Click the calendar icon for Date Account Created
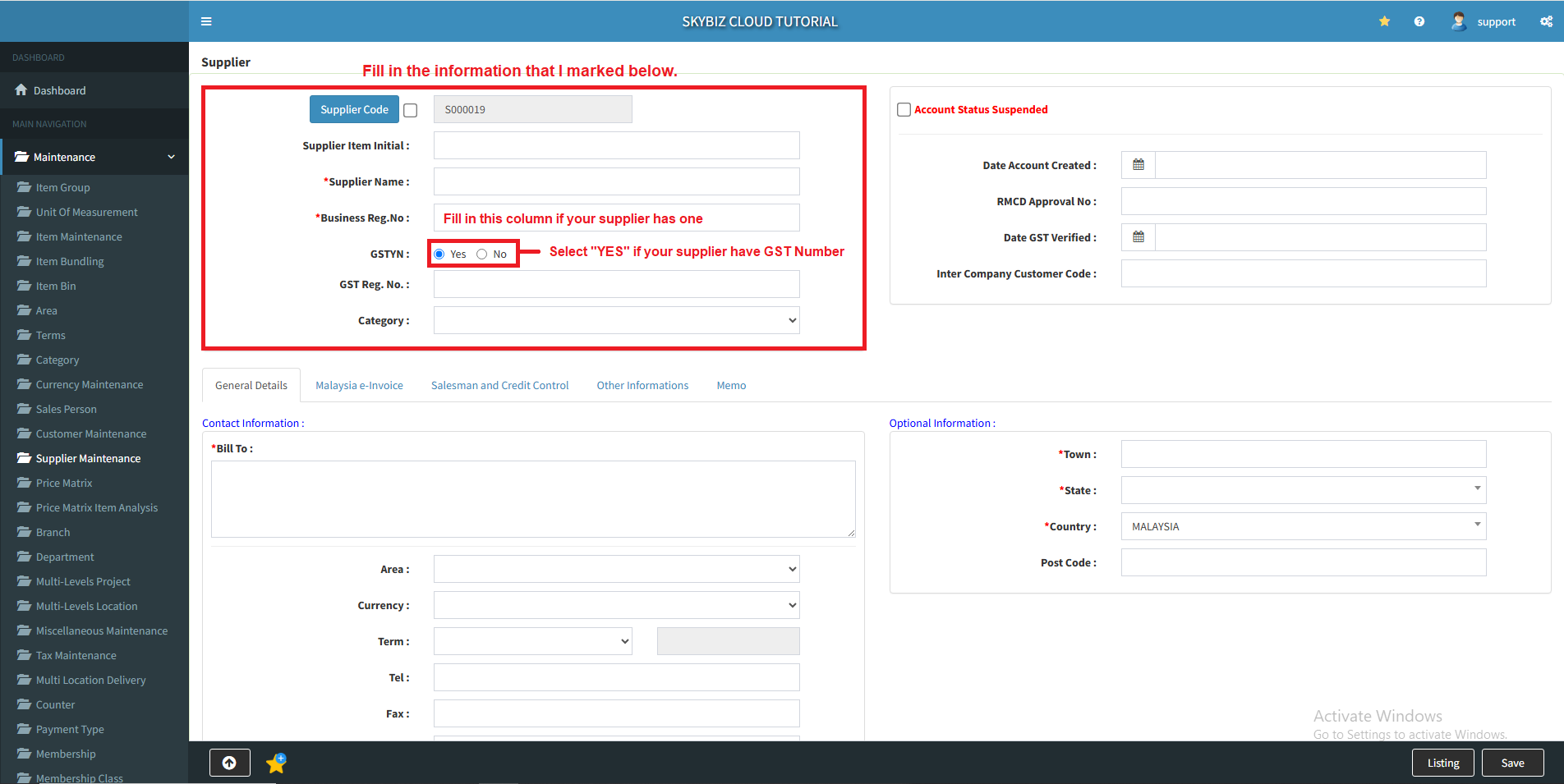Image resolution: width=1564 pixels, height=784 pixels. (1138, 165)
